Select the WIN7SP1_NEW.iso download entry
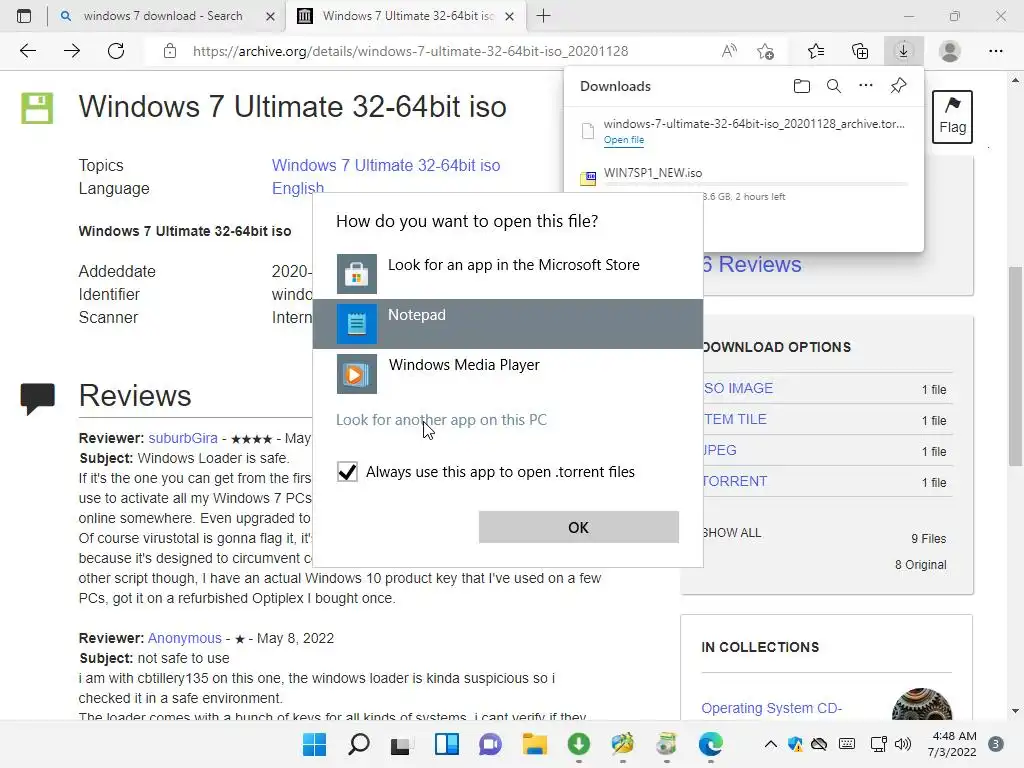The width and height of the screenshot is (1024, 768). [x=744, y=184]
